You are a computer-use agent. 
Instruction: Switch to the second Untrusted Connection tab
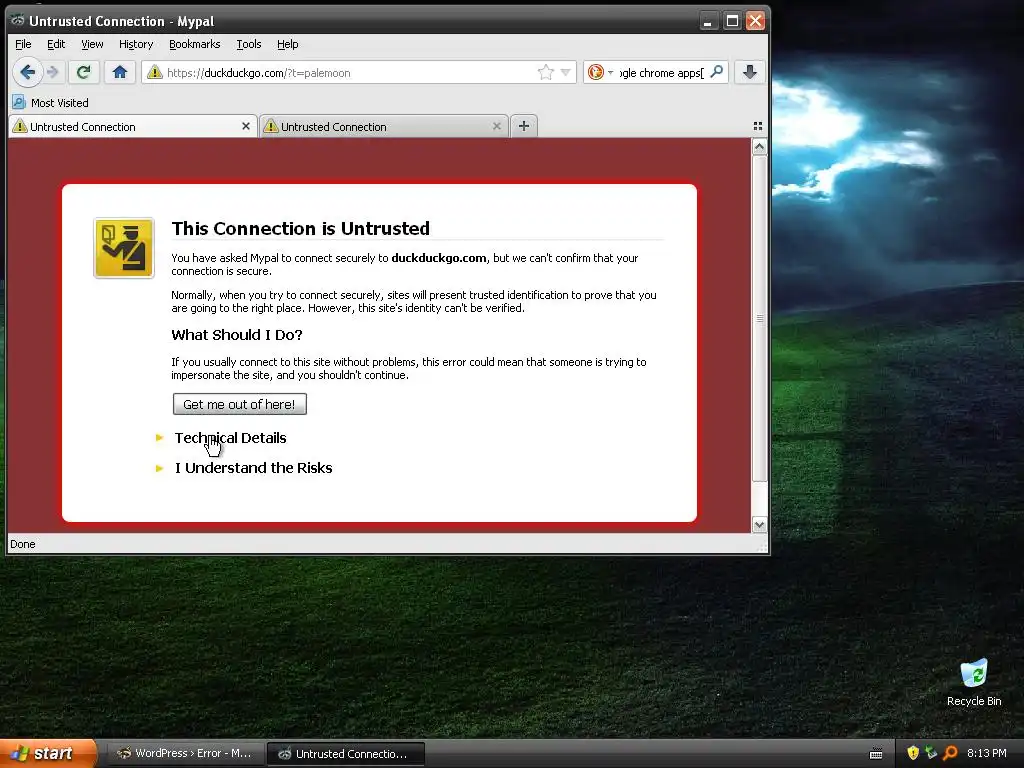(x=384, y=127)
